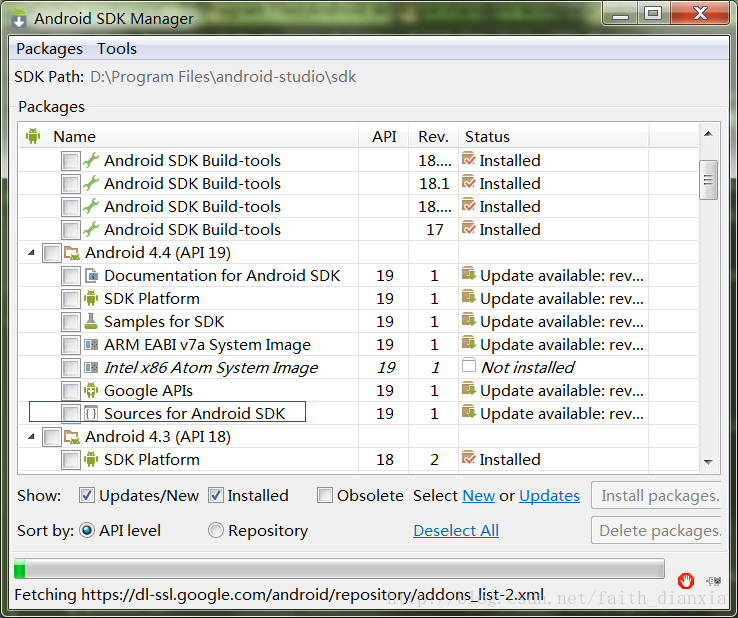Click Documentation for Android SDK document icon
Screen dimensions: 738x618
[x=91, y=275]
